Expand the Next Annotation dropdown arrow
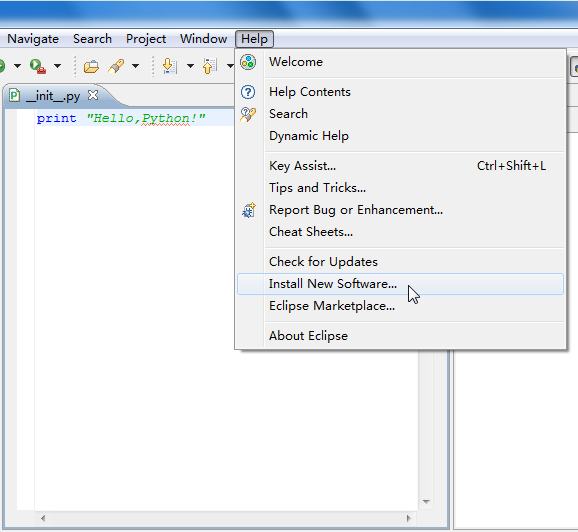 tap(190, 66)
